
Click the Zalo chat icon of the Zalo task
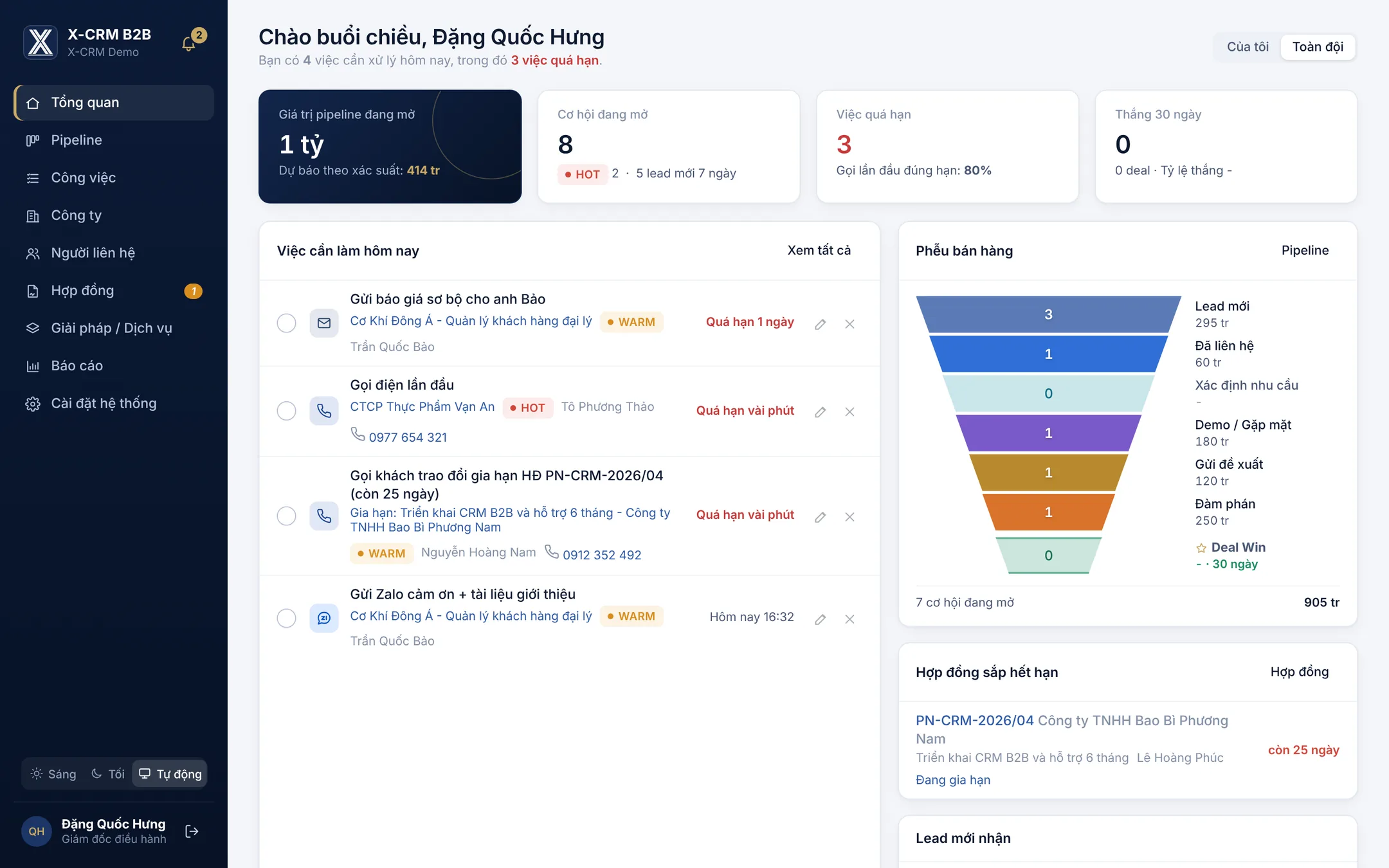(x=324, y=618)
